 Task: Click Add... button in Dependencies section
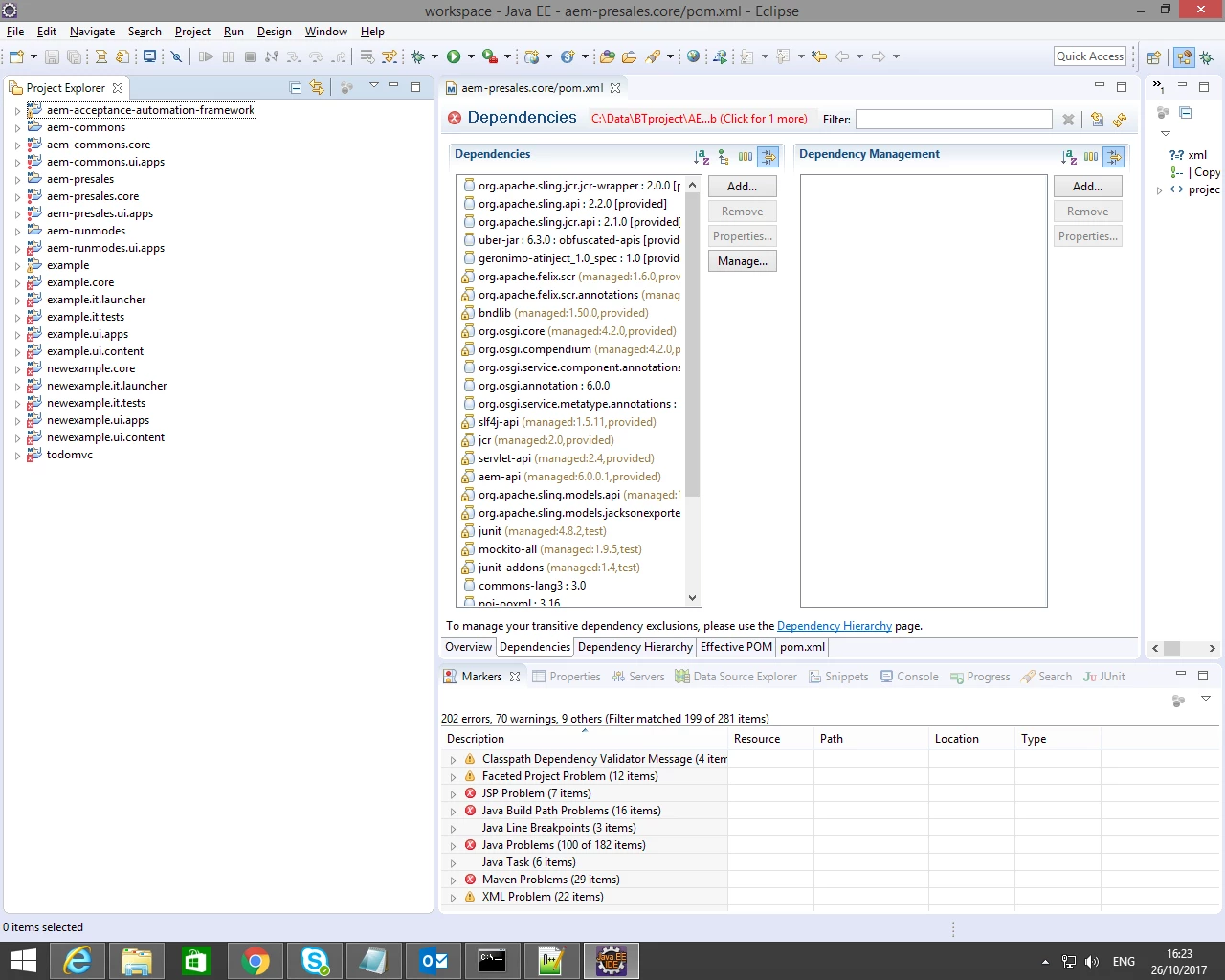(742, 187)
